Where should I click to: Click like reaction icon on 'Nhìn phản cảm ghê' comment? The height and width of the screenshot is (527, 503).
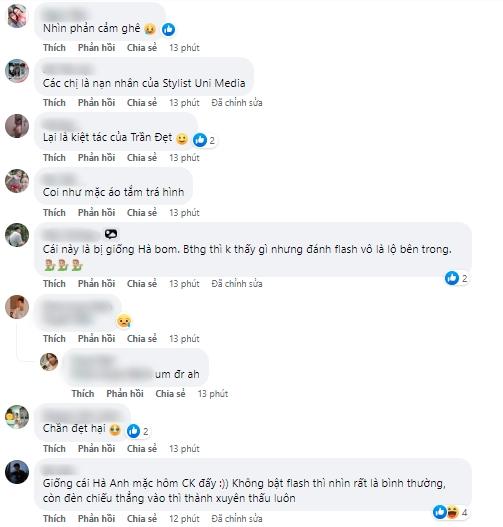tap(168, 30)
